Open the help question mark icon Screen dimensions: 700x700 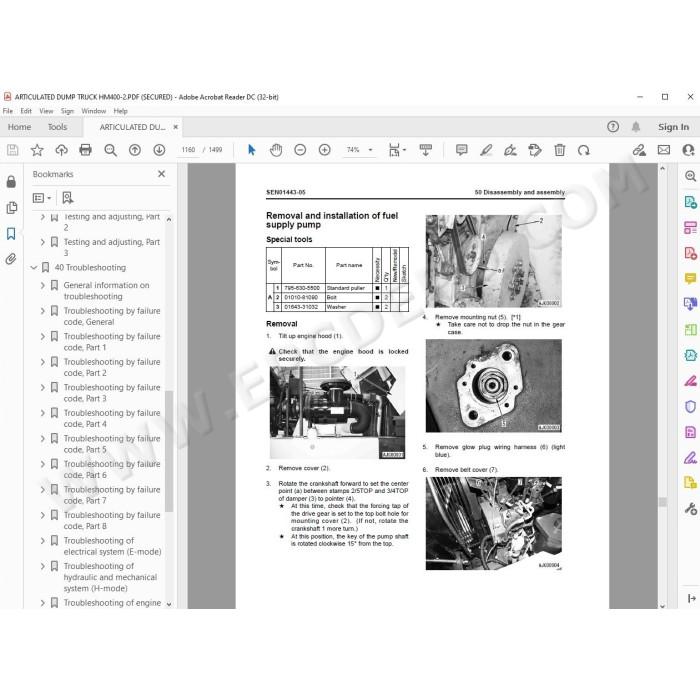(613, 127)
